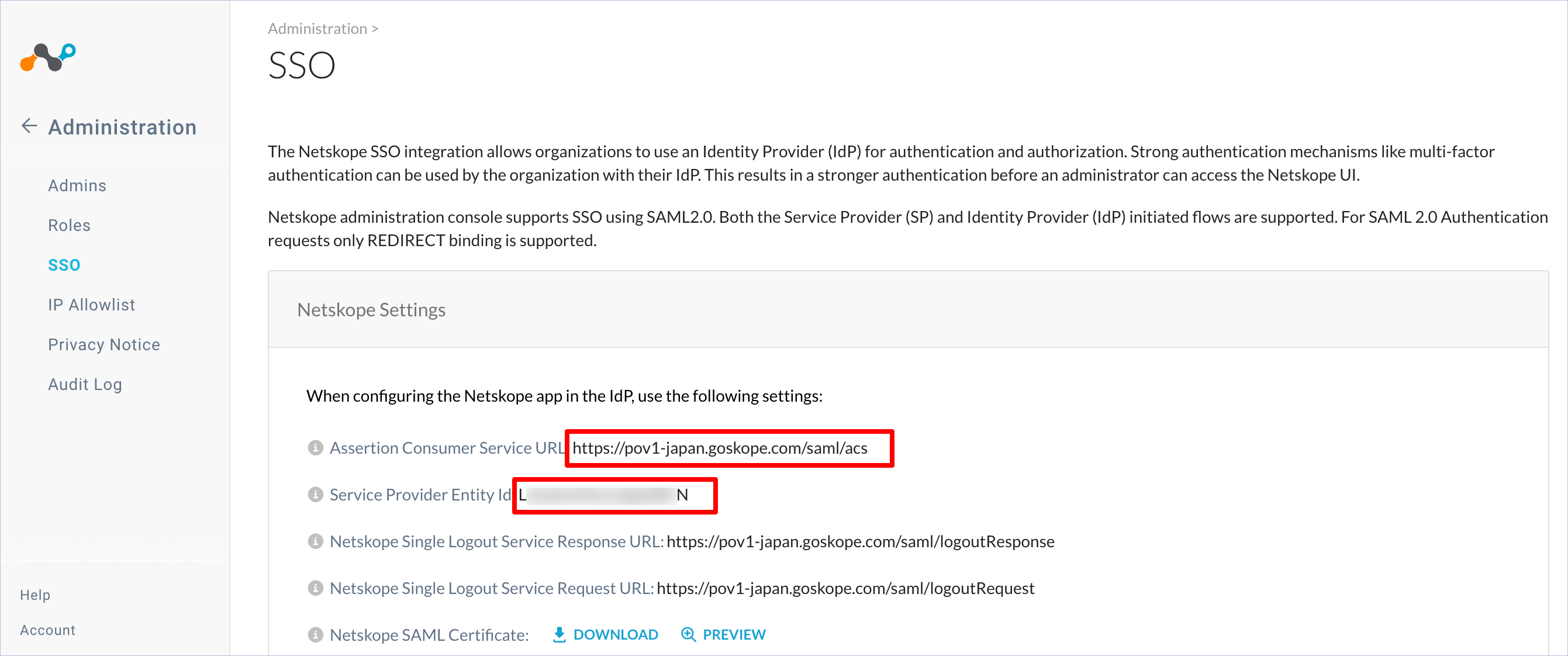The height and width of the screenshot is (656, 1568).
Task: Open Account from the sidebar
Action: pos(47,630)
